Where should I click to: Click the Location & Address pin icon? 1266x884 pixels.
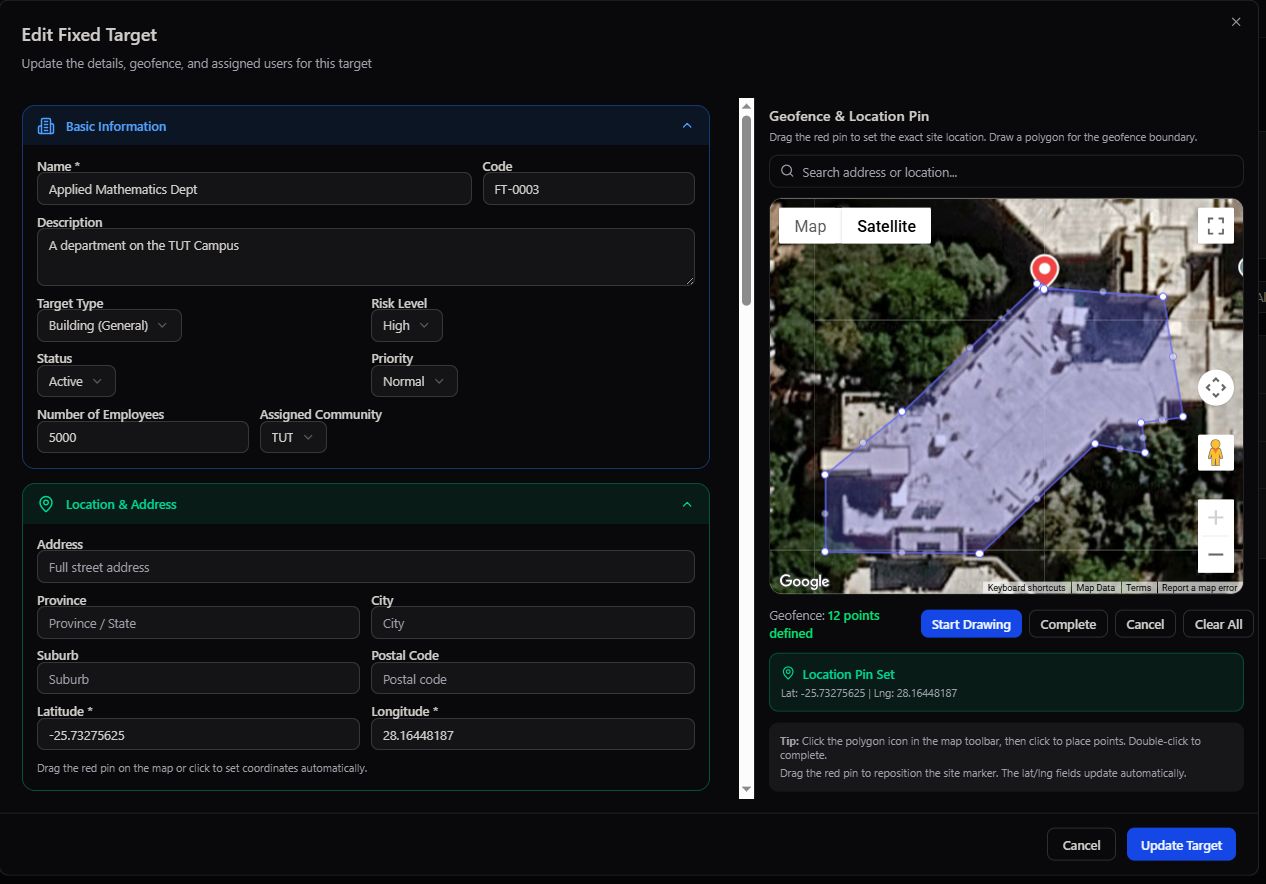(x=45, y=504)
